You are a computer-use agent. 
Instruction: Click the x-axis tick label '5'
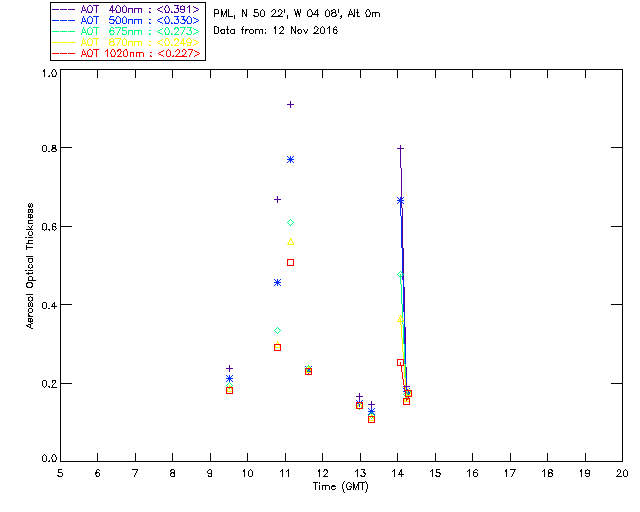pos(60,473)
